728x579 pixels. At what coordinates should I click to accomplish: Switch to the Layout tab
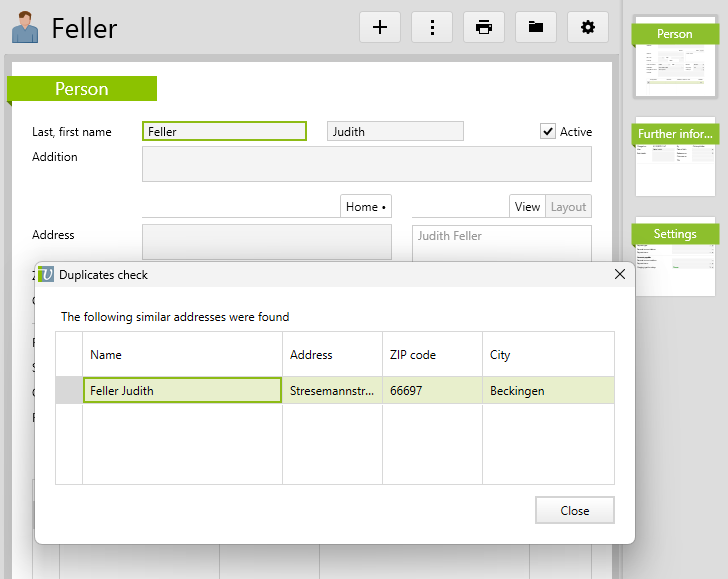coord(568,207)
